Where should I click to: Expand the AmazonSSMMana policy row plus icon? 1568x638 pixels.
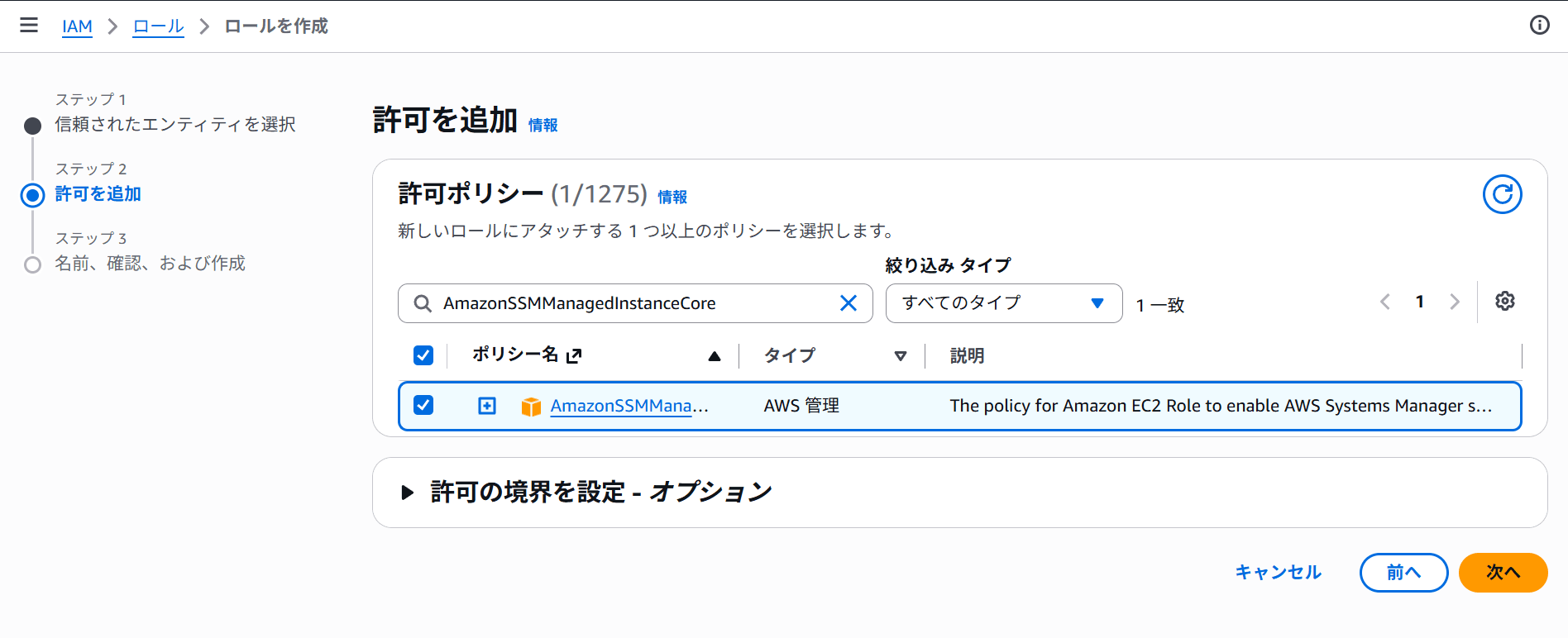coord(487,406)
